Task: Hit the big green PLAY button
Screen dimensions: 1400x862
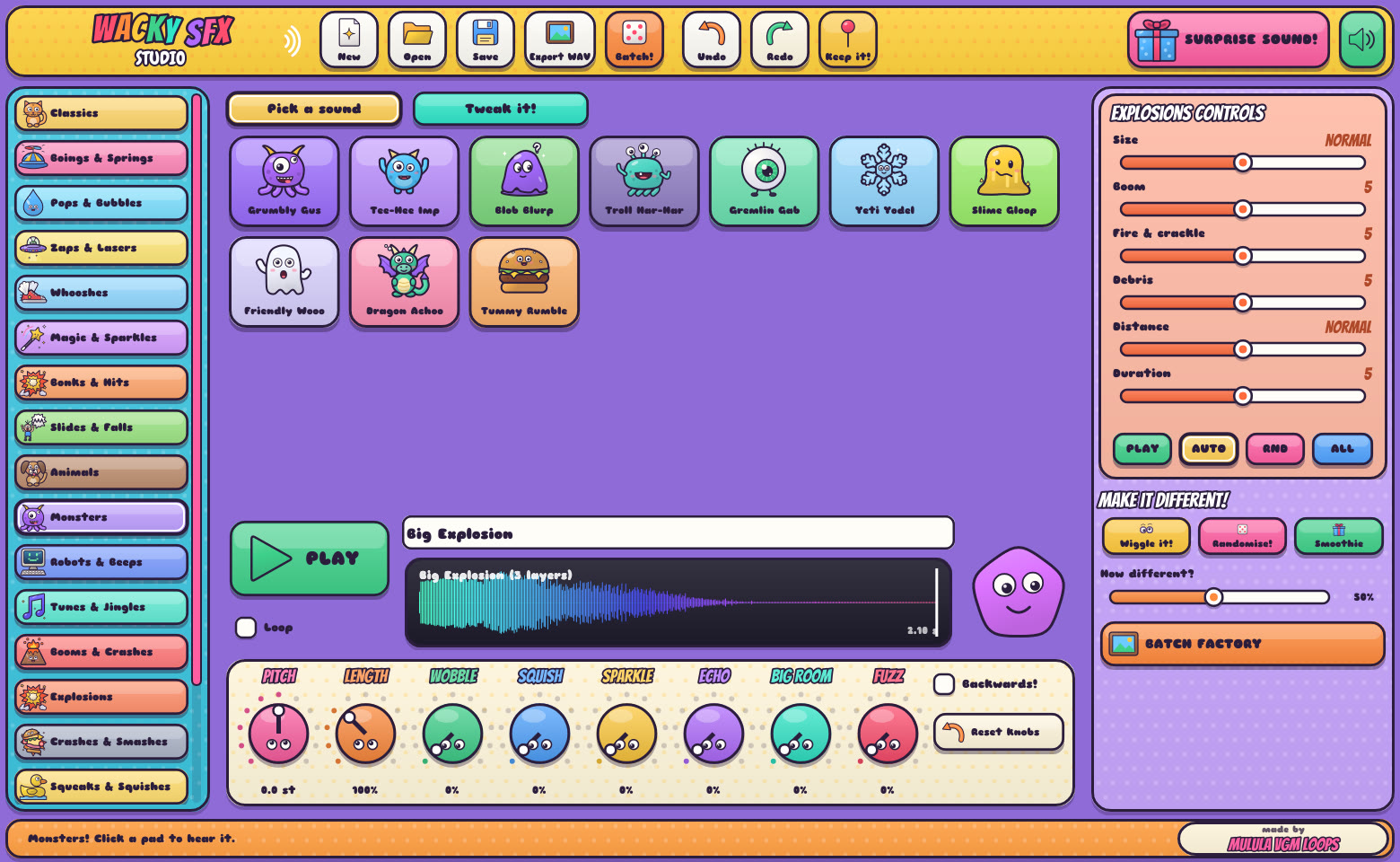Action: 310,559
